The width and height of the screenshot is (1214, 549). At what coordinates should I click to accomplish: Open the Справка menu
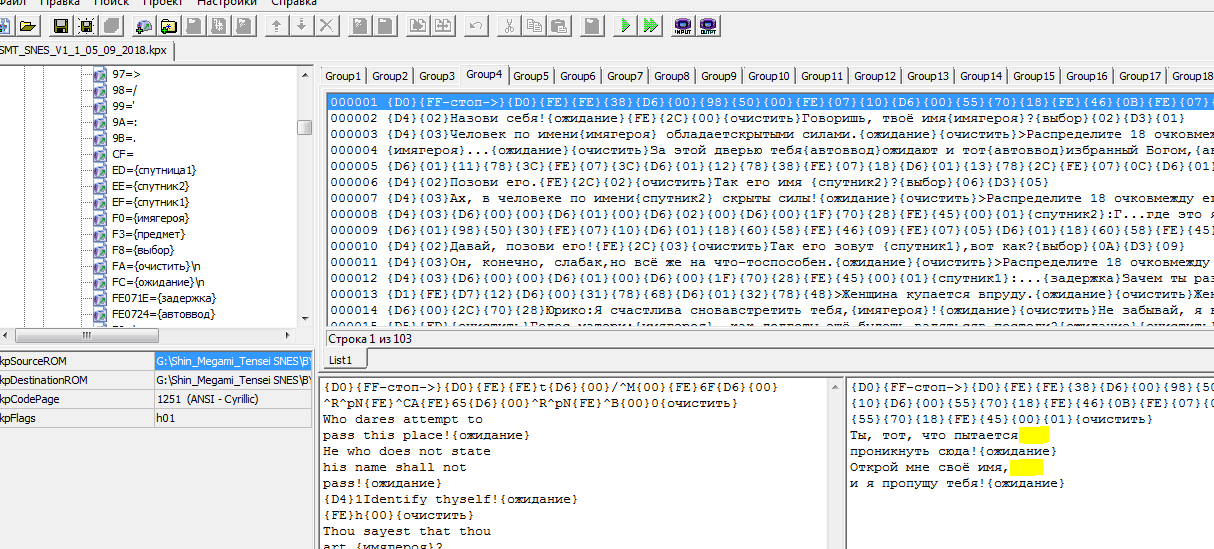(x=294, y=4)
